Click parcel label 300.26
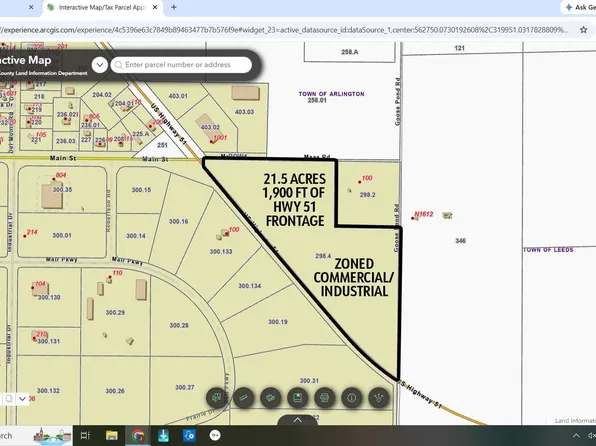 click(115, 391)
